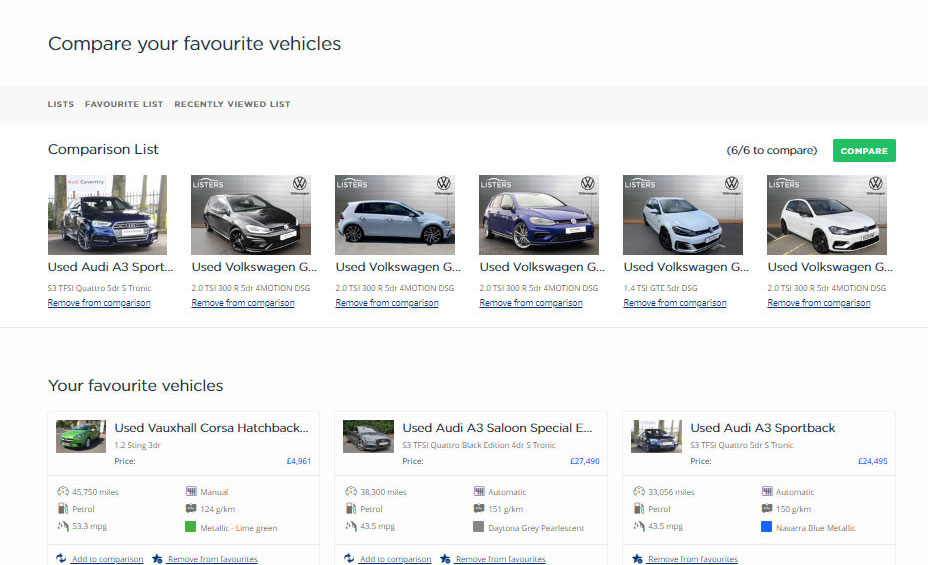This screenshot has width=928, height=565.
Task: Open the last white Golf R thumbnail
Action: [x=827, y=215]
